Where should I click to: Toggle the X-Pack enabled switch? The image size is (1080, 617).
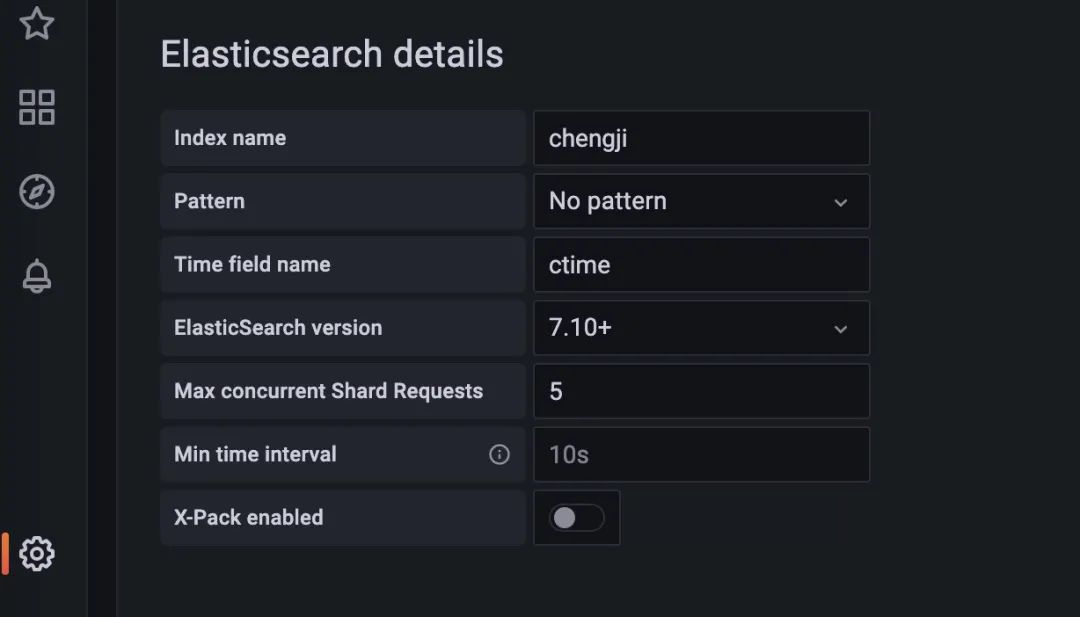577,518
